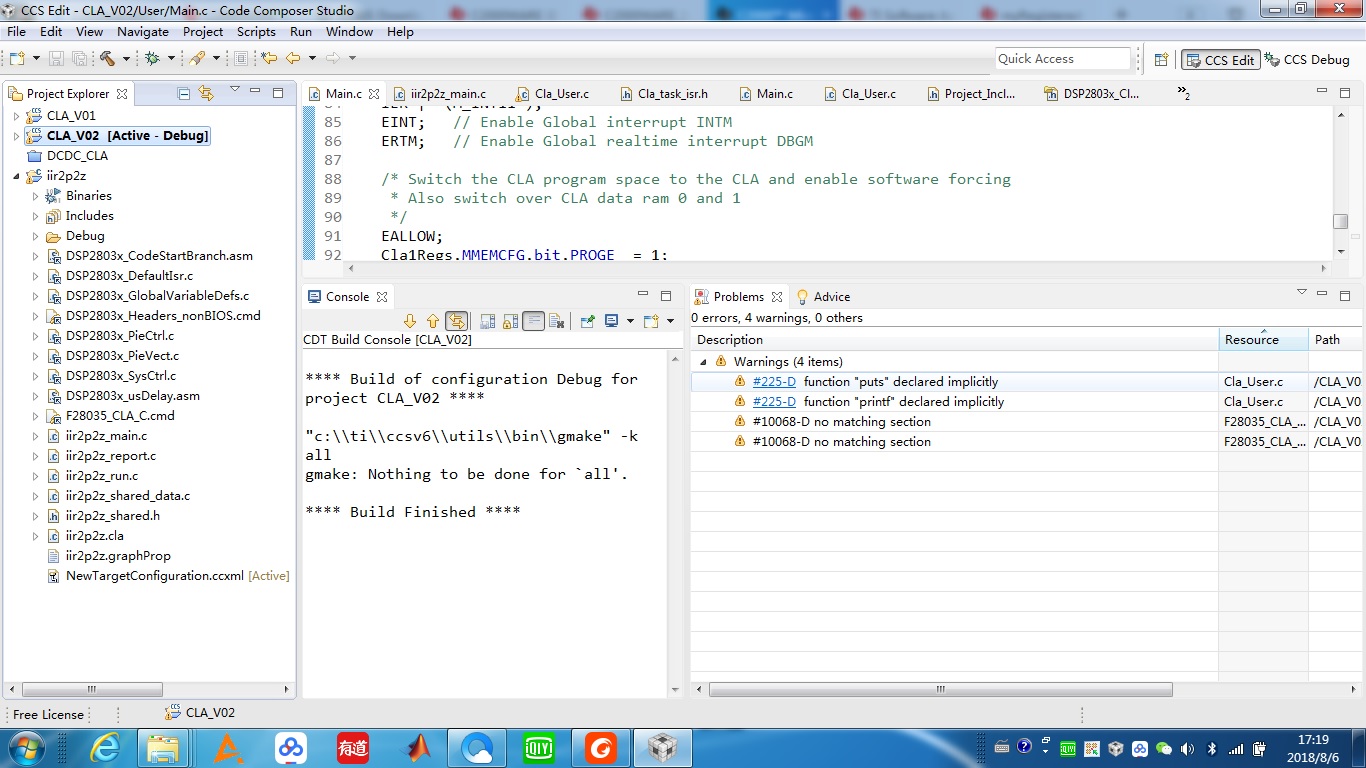Click Free License in the status bar

48,714
